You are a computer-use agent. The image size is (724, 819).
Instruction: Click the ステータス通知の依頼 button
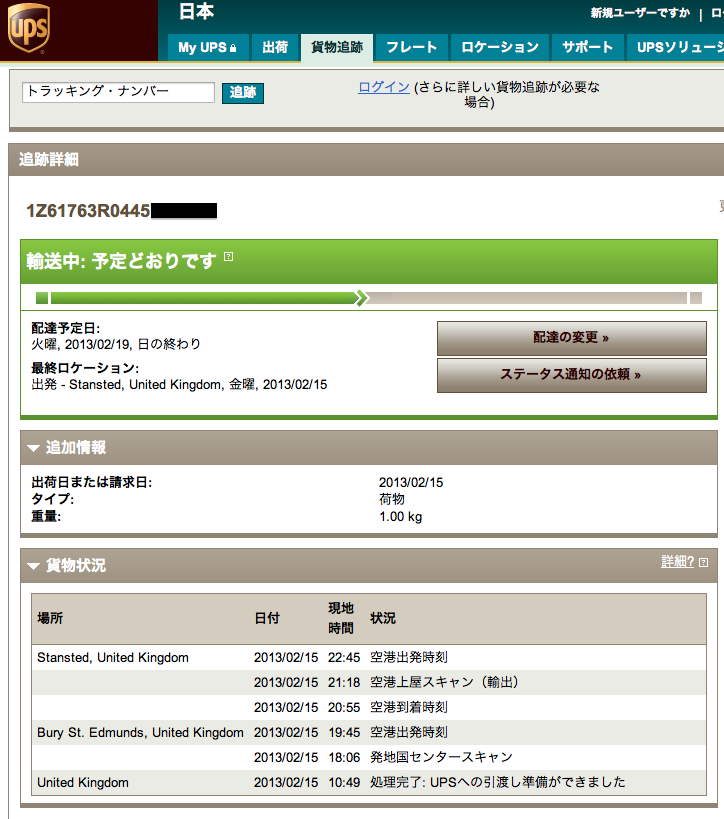click(x=571, y=375)
